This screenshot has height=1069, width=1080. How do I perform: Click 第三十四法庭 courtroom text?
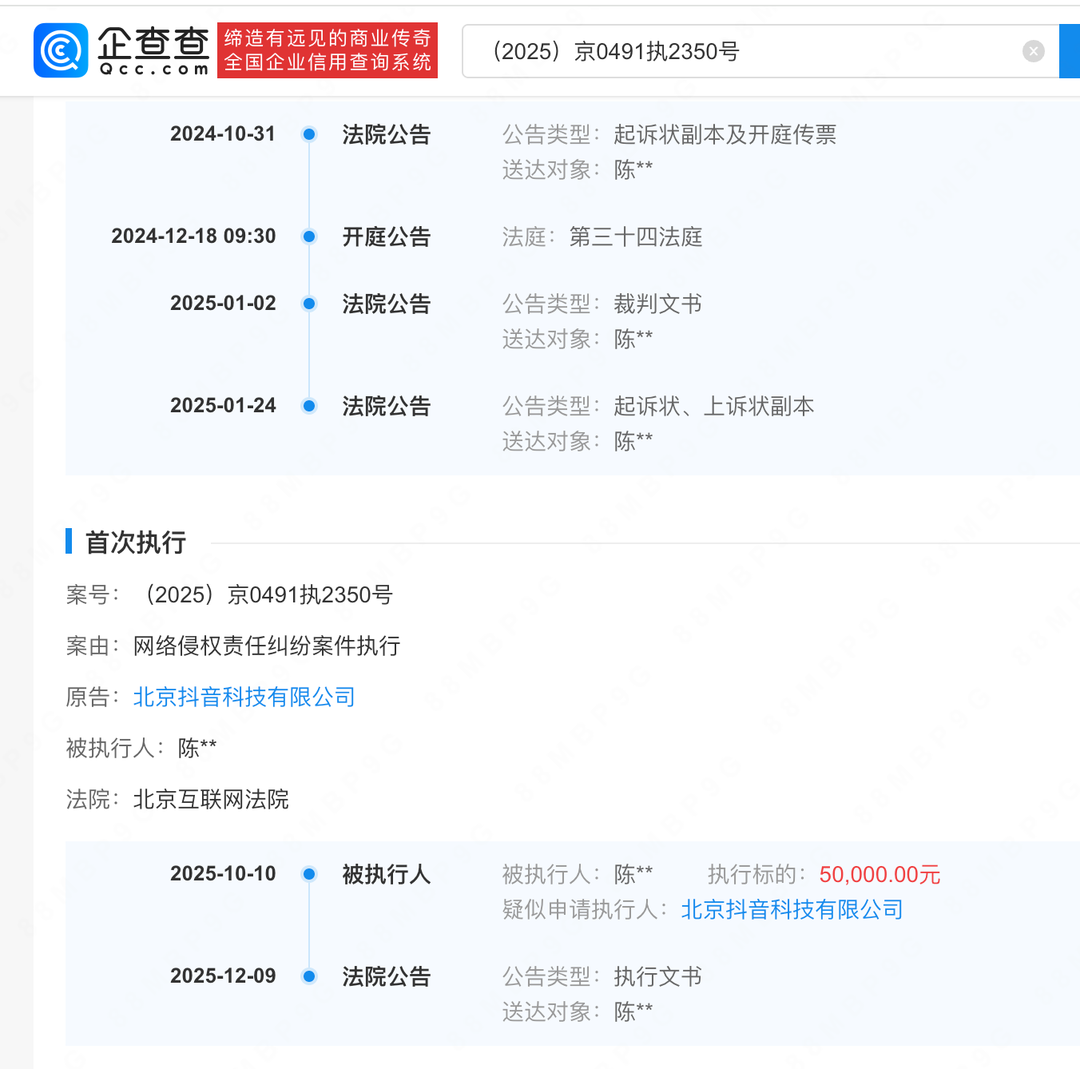[636, 237]
